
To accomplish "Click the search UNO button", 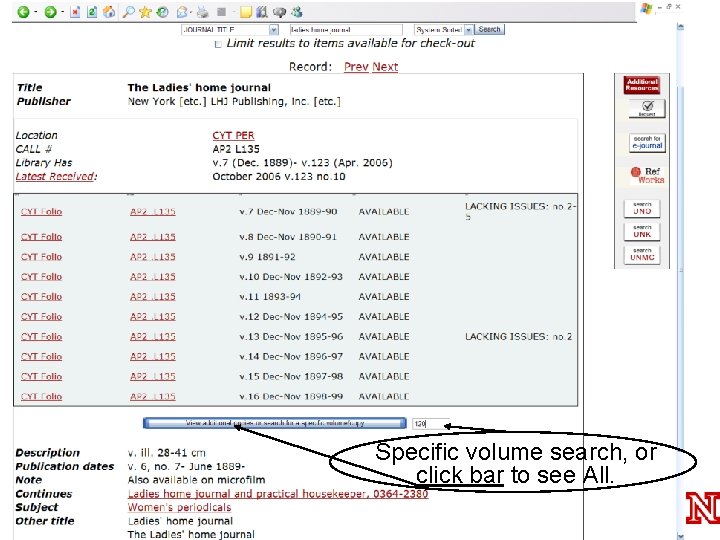I will 642,208.
